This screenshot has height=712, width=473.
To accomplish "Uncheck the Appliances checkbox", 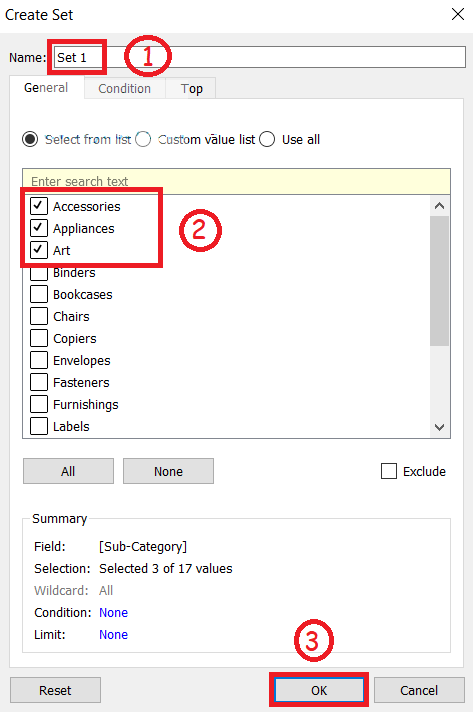I will [39, 227].
